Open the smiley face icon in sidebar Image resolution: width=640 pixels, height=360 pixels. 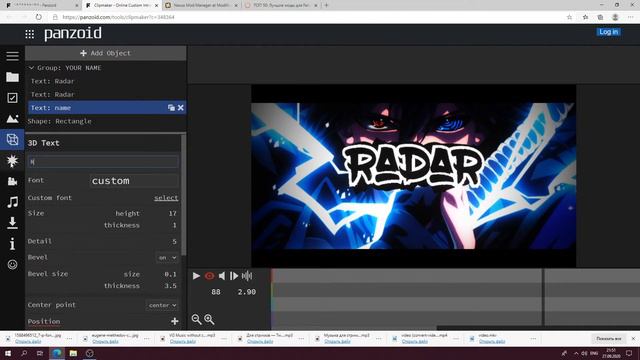(12, 264)
